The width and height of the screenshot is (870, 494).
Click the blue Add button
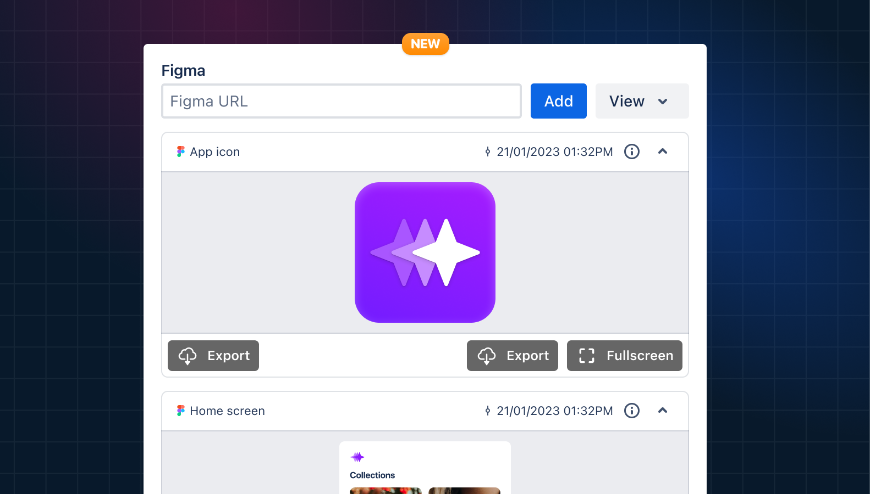coord(558,101)
